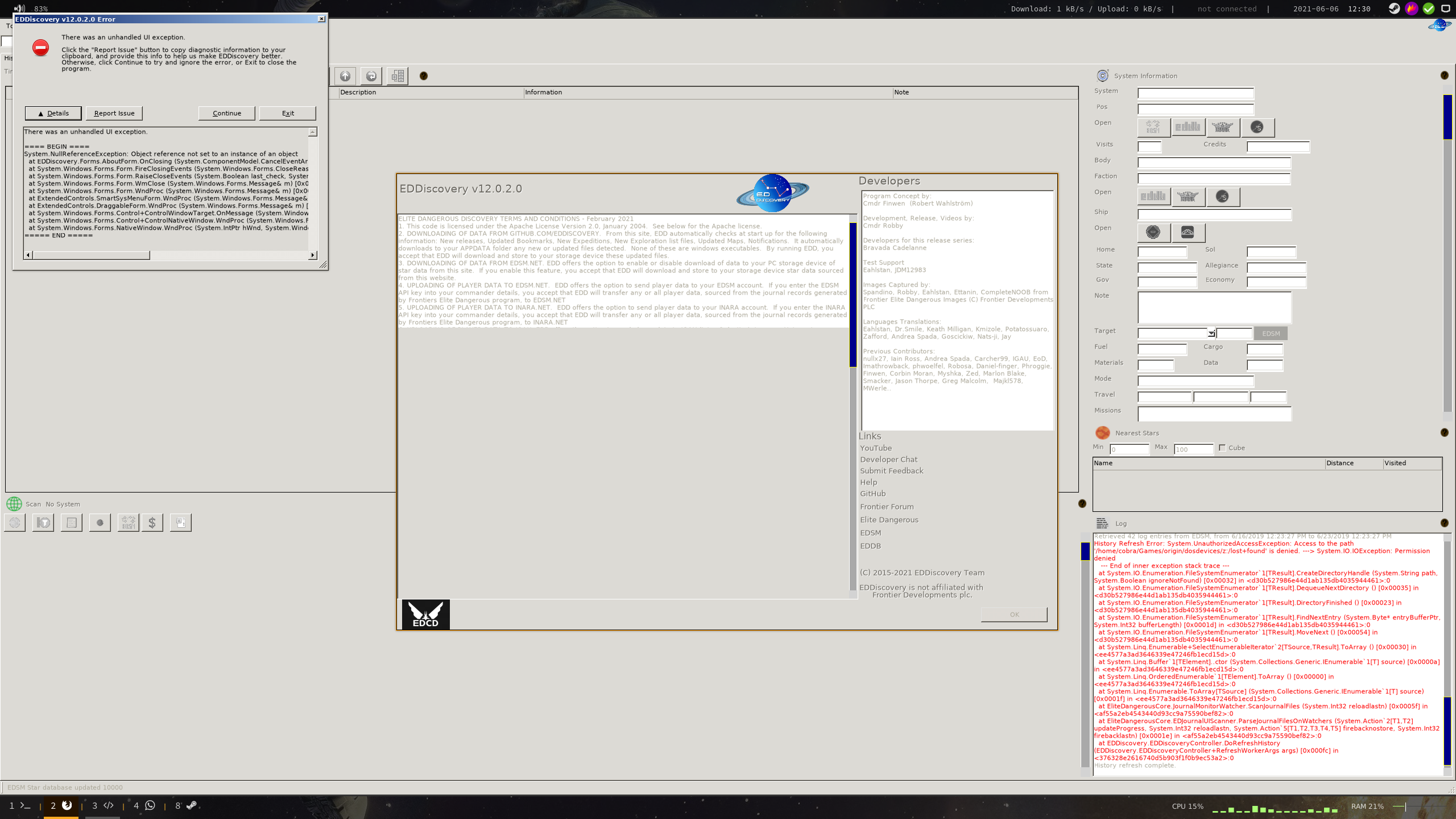Select the filter icon in the scan toolbar
The height and width of the screenshot is (819, 1456).
[43, 522]
